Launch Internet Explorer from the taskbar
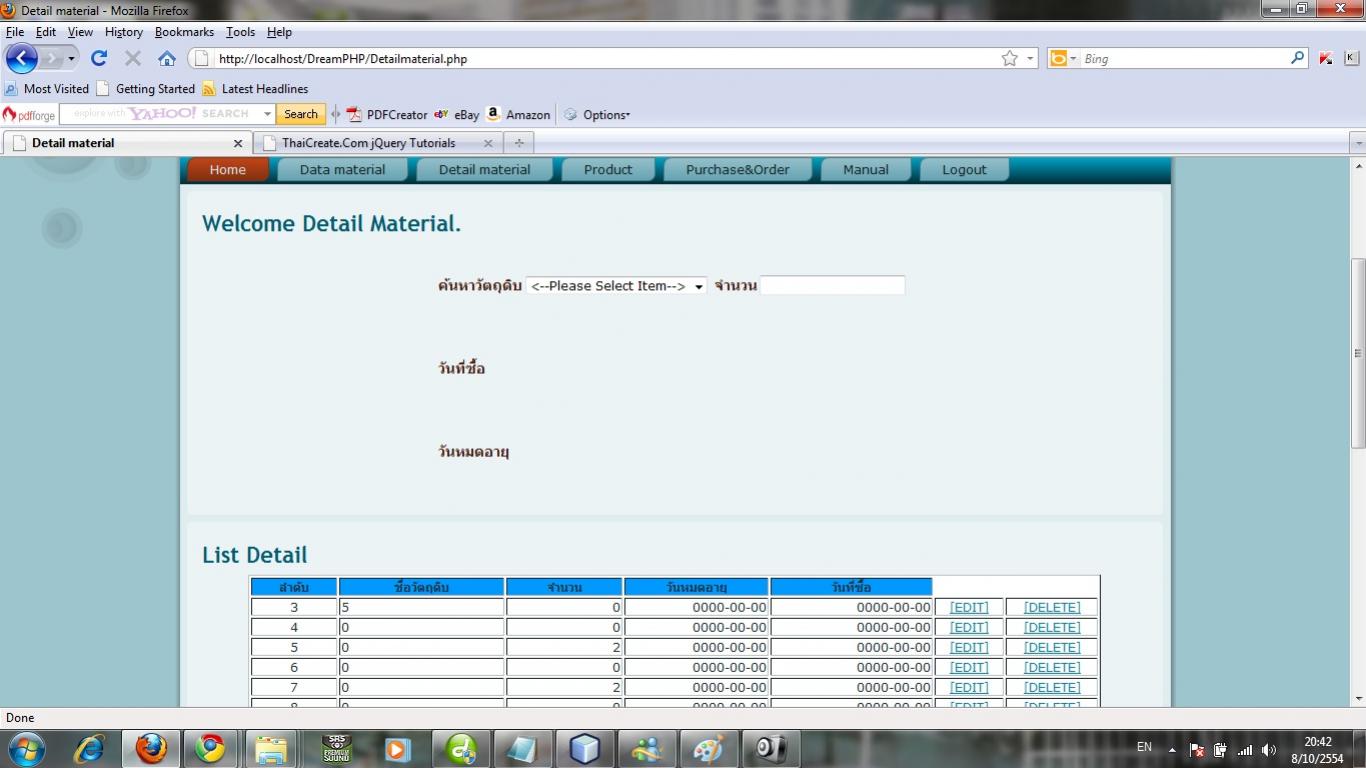Screen dimensions: 1366x768 [90, 748]
